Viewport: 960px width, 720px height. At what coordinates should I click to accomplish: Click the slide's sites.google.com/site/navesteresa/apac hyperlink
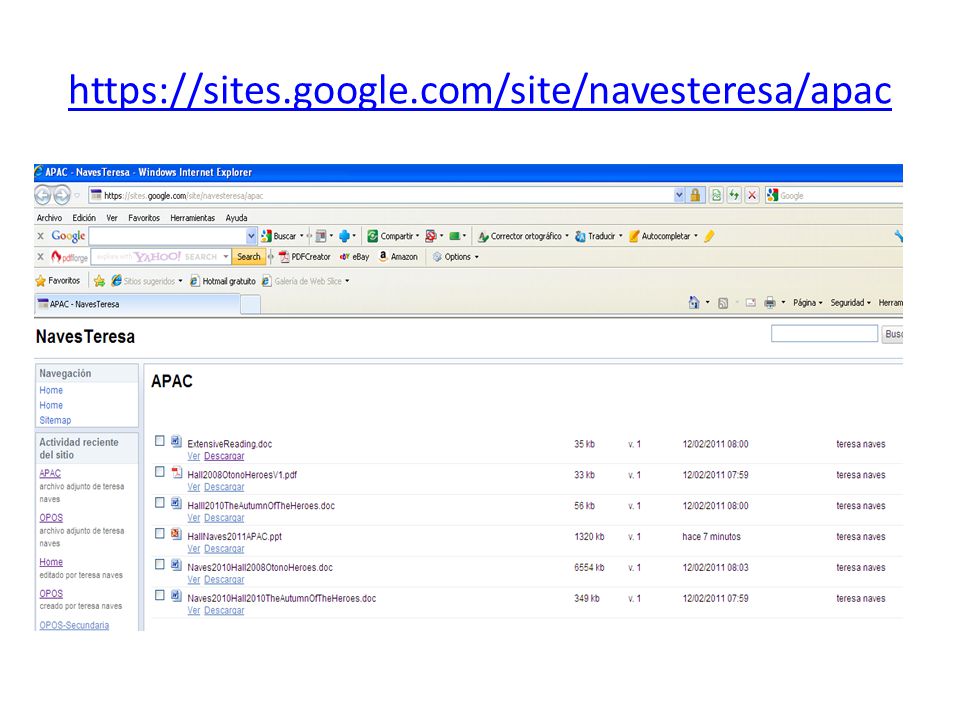480,90
